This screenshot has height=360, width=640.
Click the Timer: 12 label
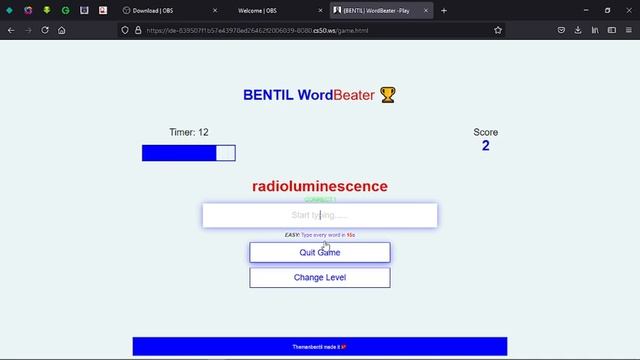click(189, 132)
